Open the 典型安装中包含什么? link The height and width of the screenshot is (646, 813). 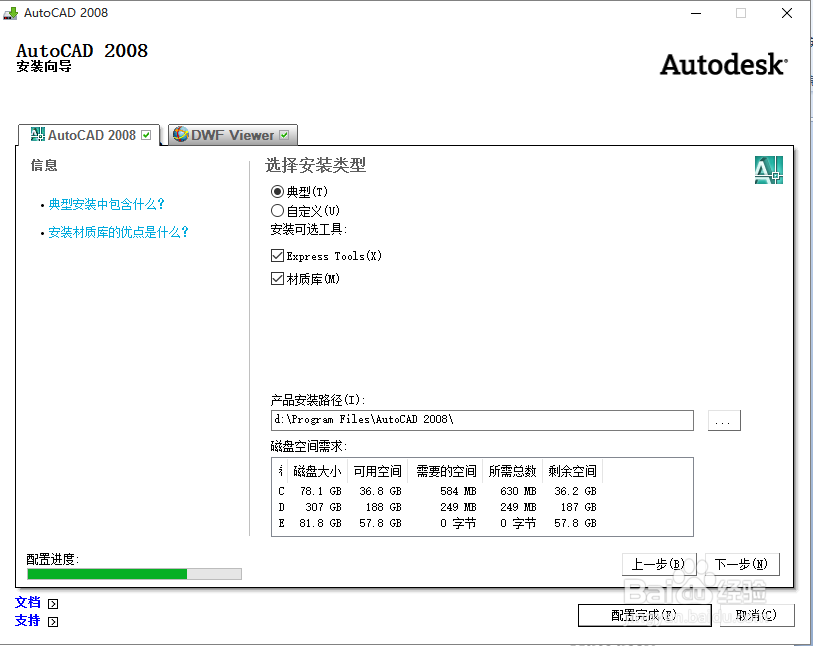coord(106,204)
